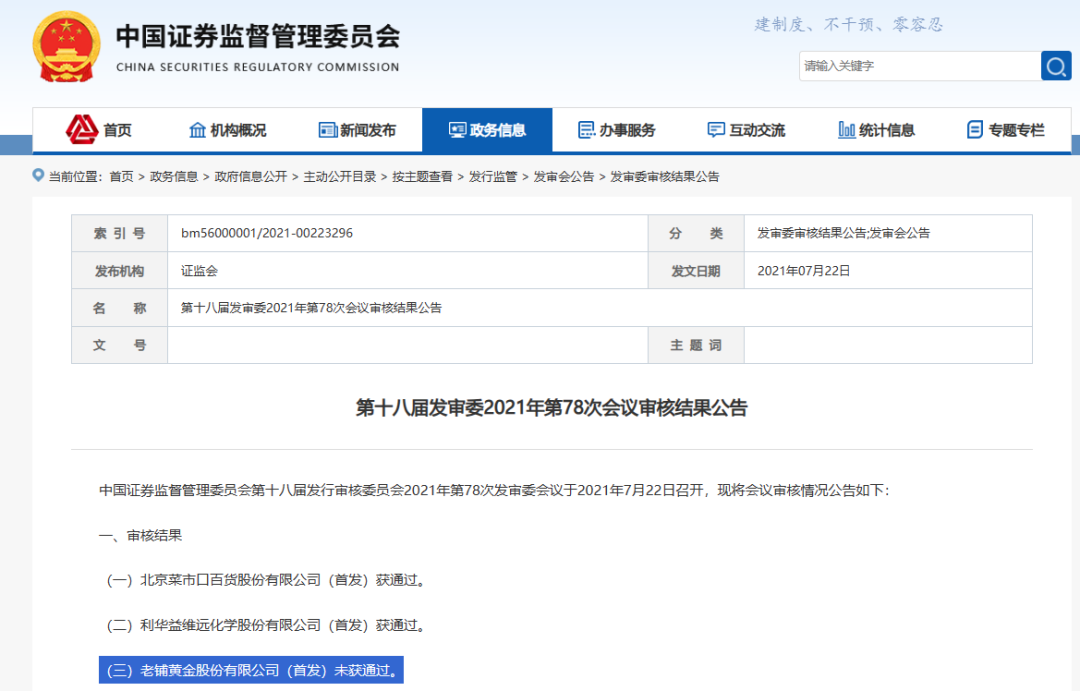Go to 发行监管 breadcrumb link

click(x=492, y=177)
